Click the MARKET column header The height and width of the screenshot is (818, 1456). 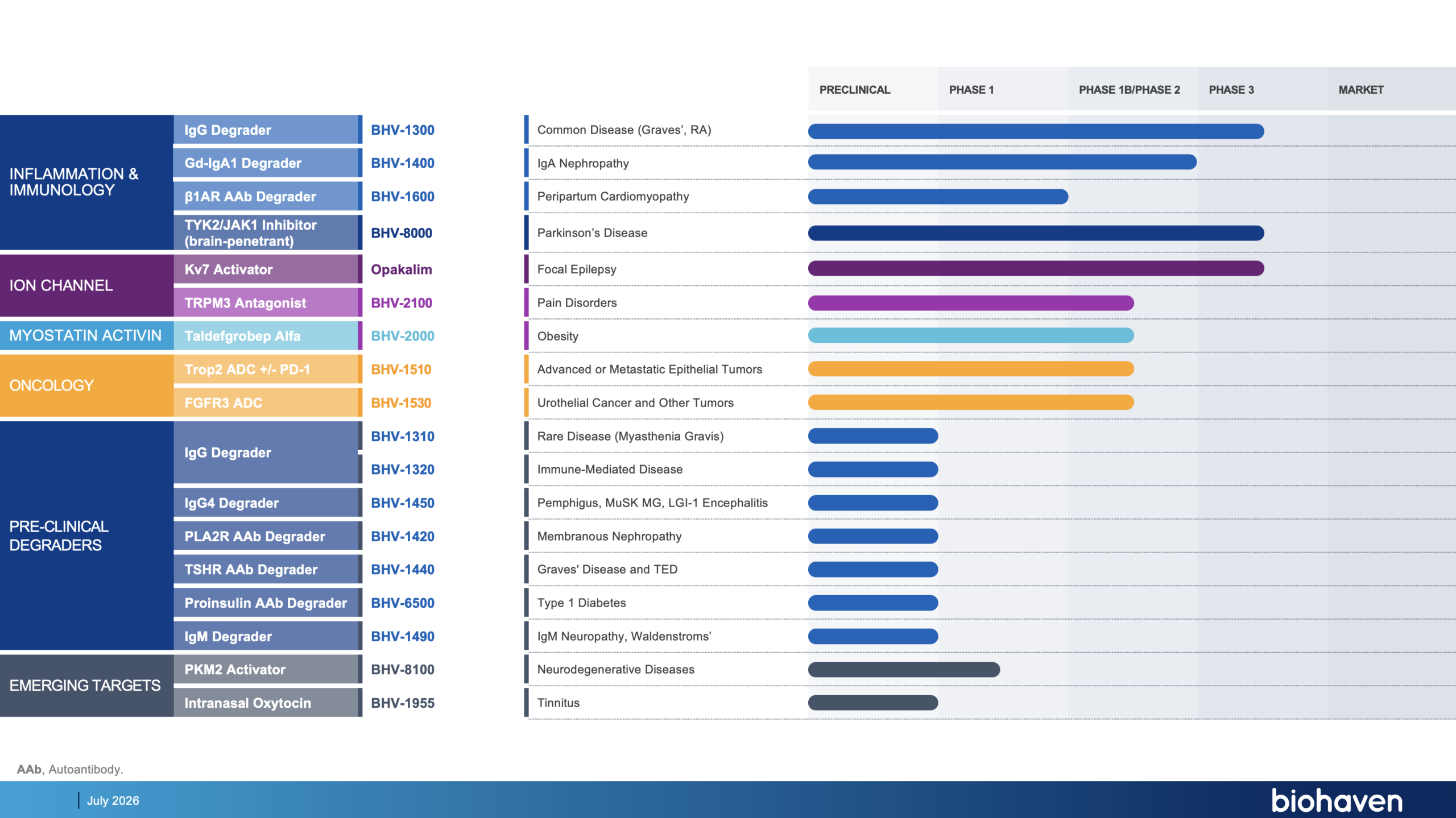coord(1361,90)
